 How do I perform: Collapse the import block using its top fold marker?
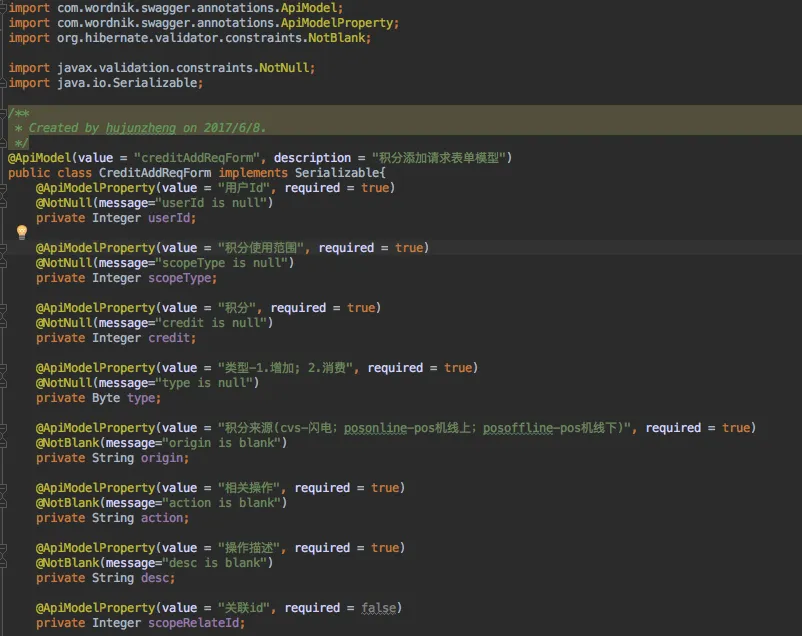4,8
